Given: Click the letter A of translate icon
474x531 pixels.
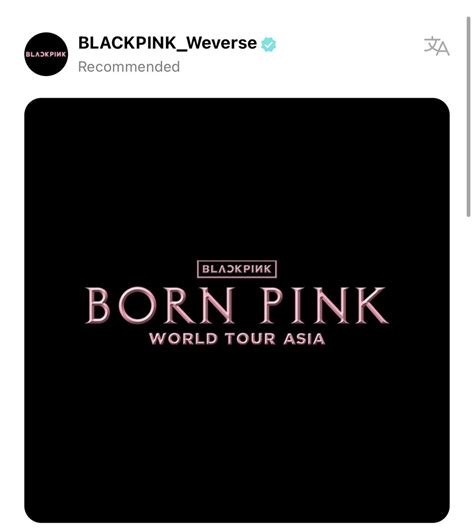Looking at the screenshot, I should (442, 49).
